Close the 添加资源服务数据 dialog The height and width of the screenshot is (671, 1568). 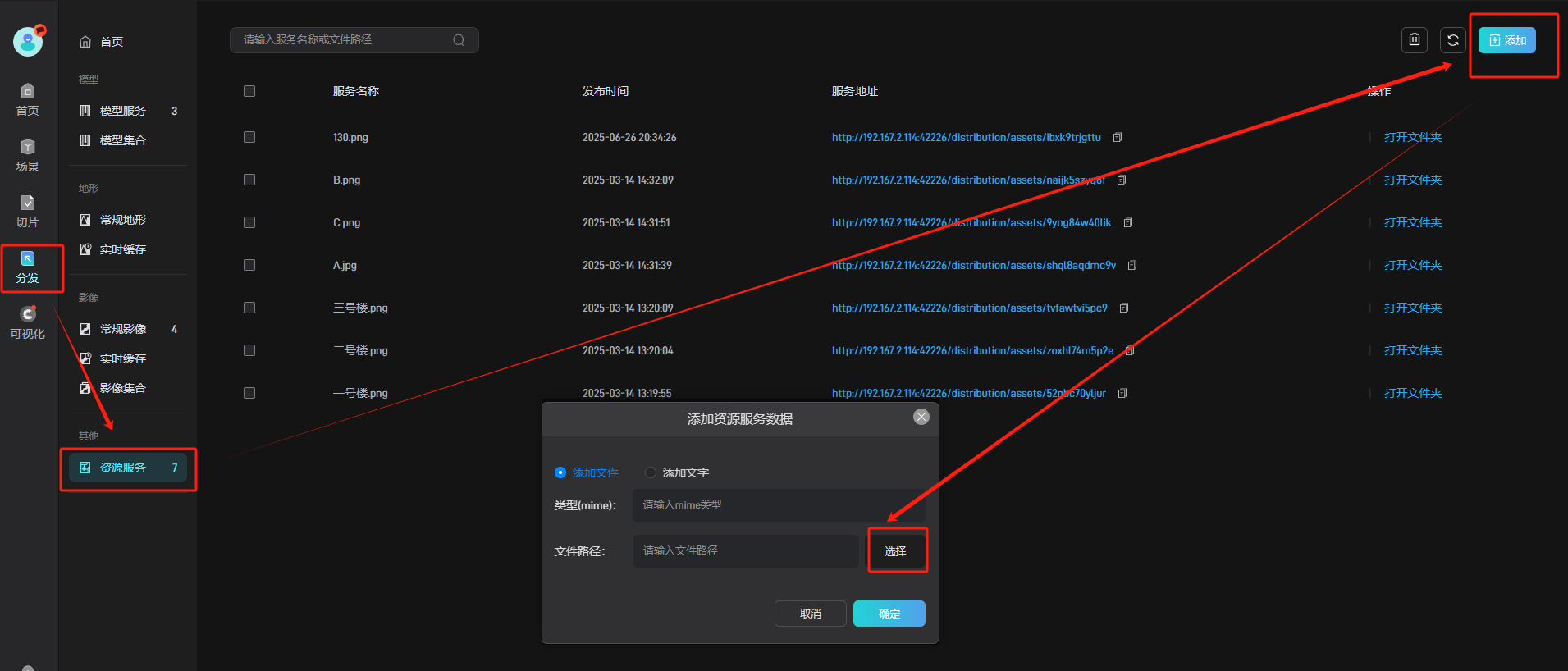[x=921, y=417]
